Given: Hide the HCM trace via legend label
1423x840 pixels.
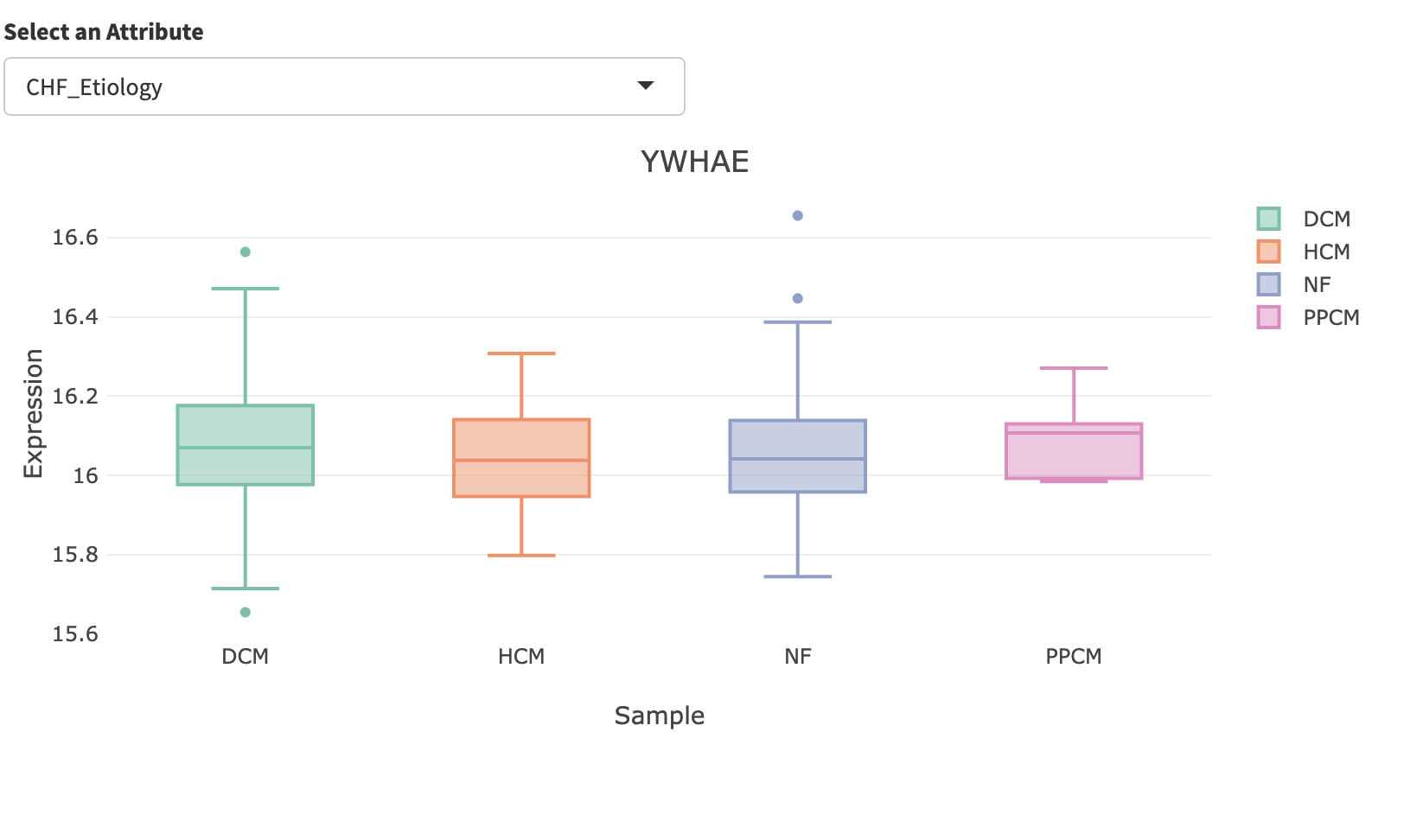Looking at the screenshot, I should [x=1326, y=252].
